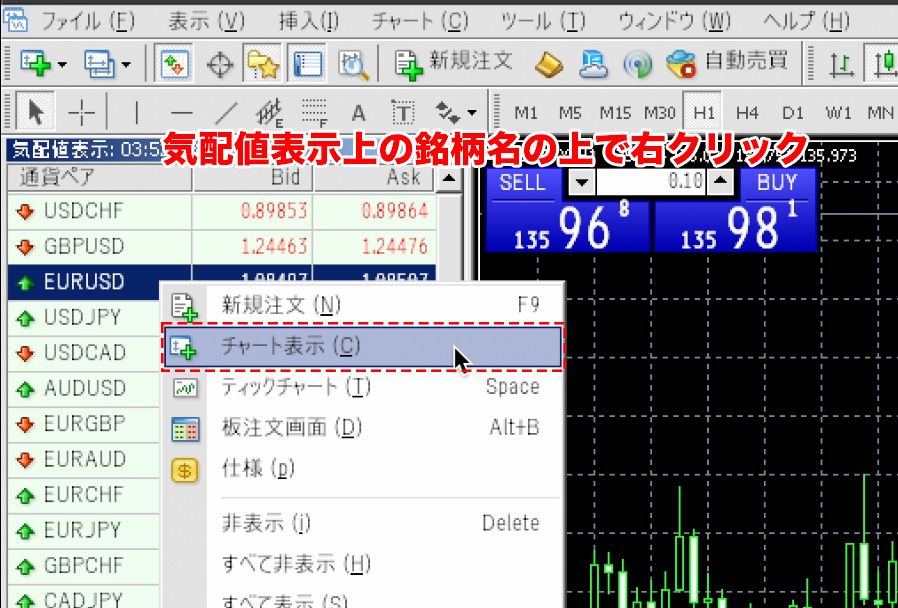Click the Market Watch scroll-up arrow

coord(450,180)
